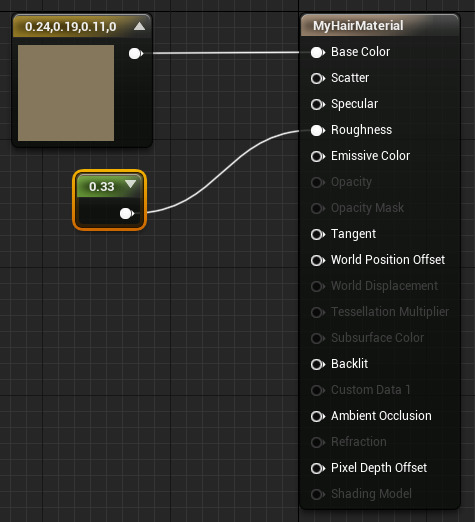Click the 0.33 node's output pin
The image size is (475, 522).
tap(127, 213)
